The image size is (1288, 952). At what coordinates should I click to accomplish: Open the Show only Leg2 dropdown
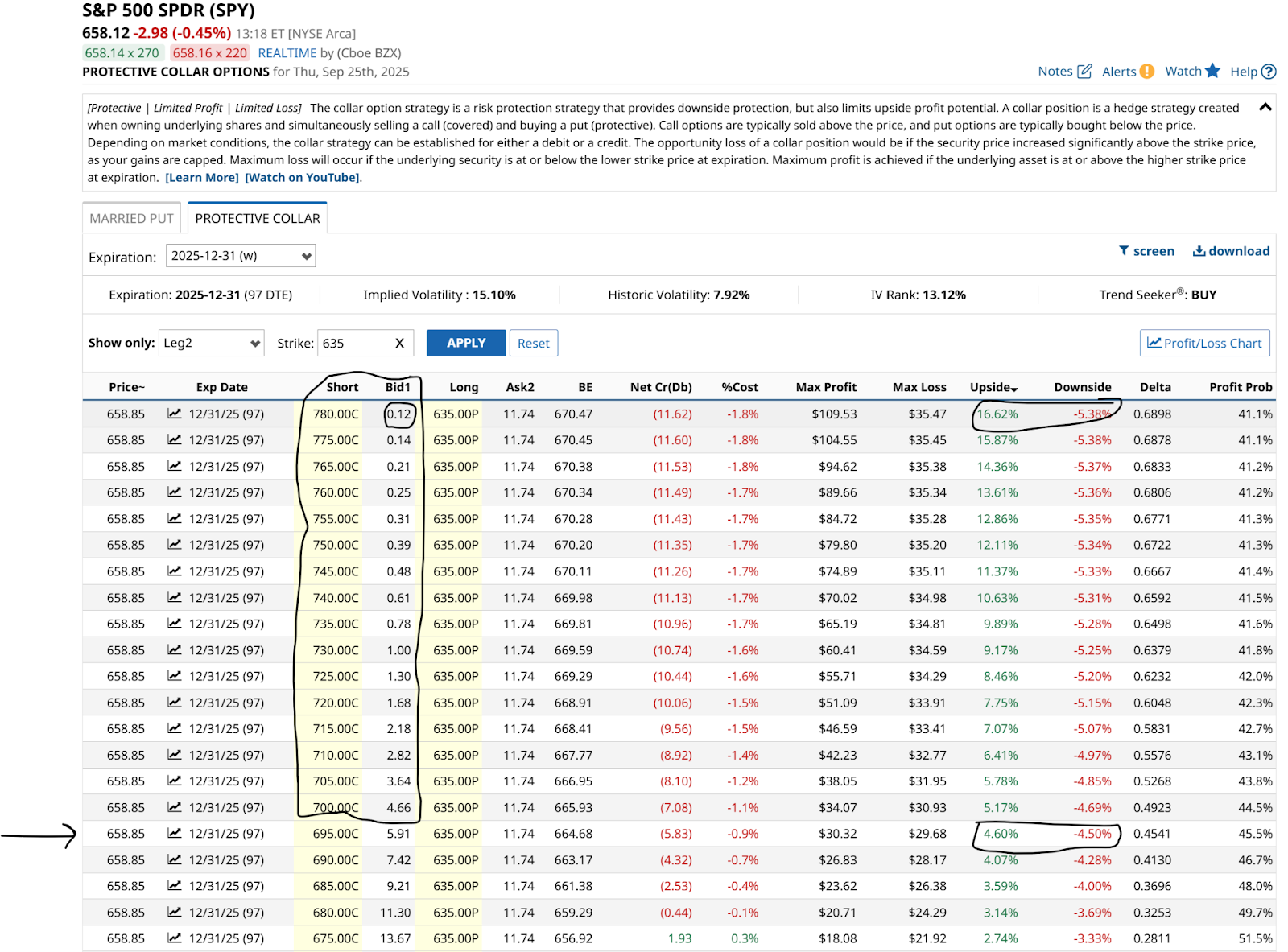click(x=212, y=343)
